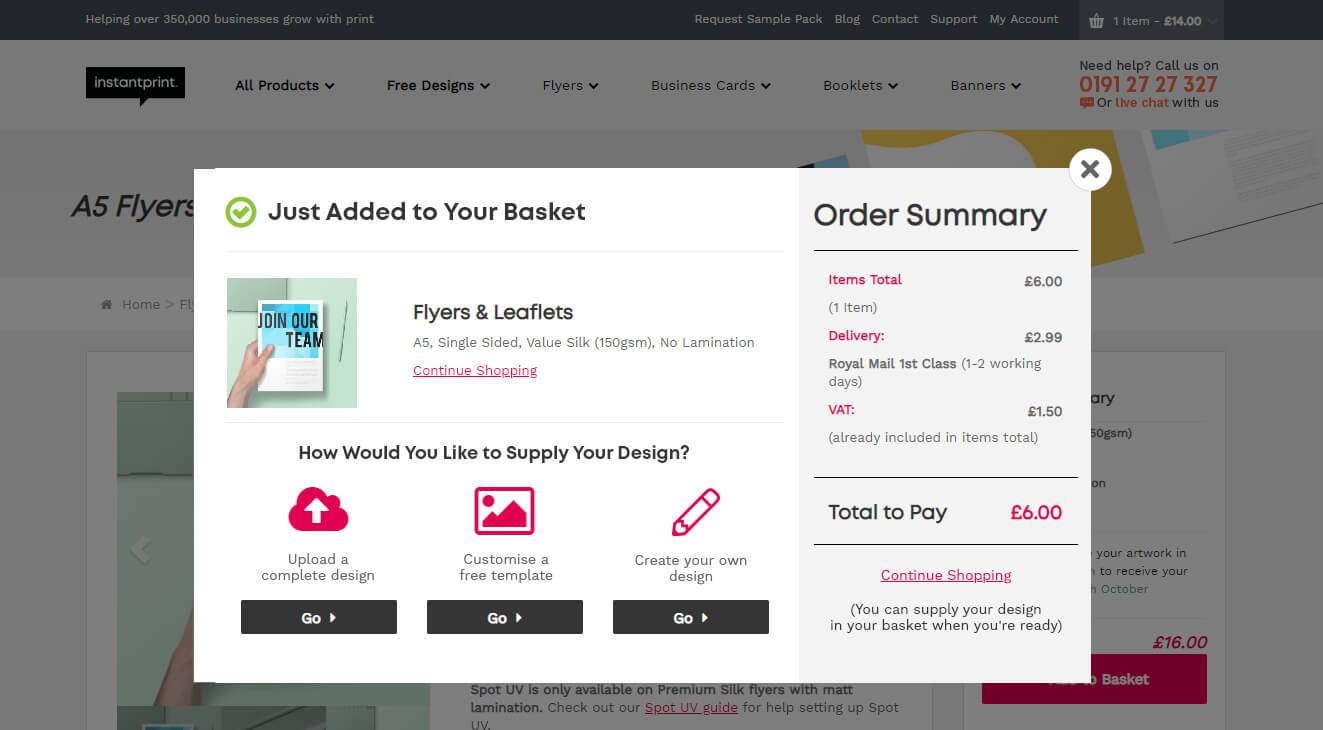Click the Order Summary heading

click(x=930, y=215)
